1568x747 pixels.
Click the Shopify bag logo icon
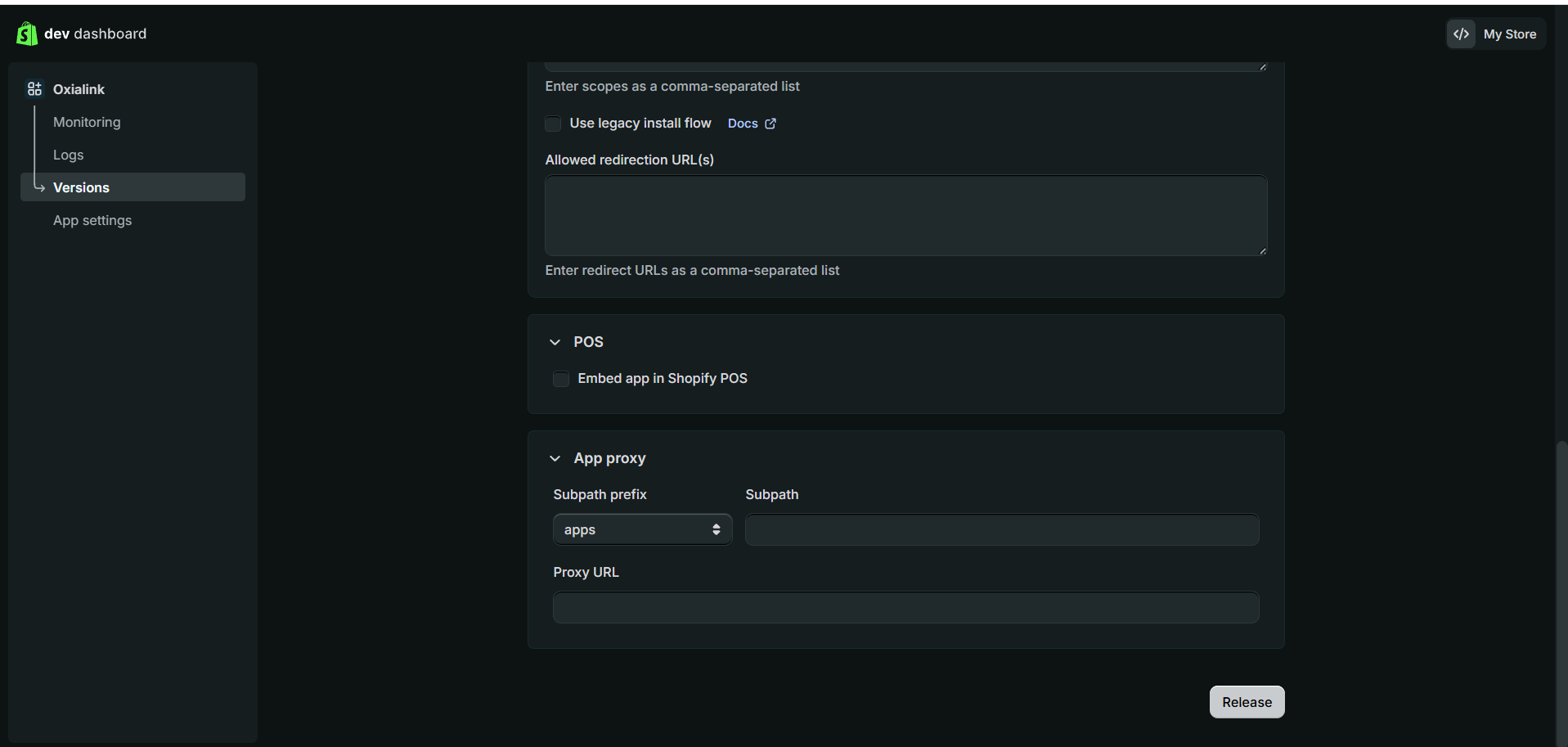(27, 34)
